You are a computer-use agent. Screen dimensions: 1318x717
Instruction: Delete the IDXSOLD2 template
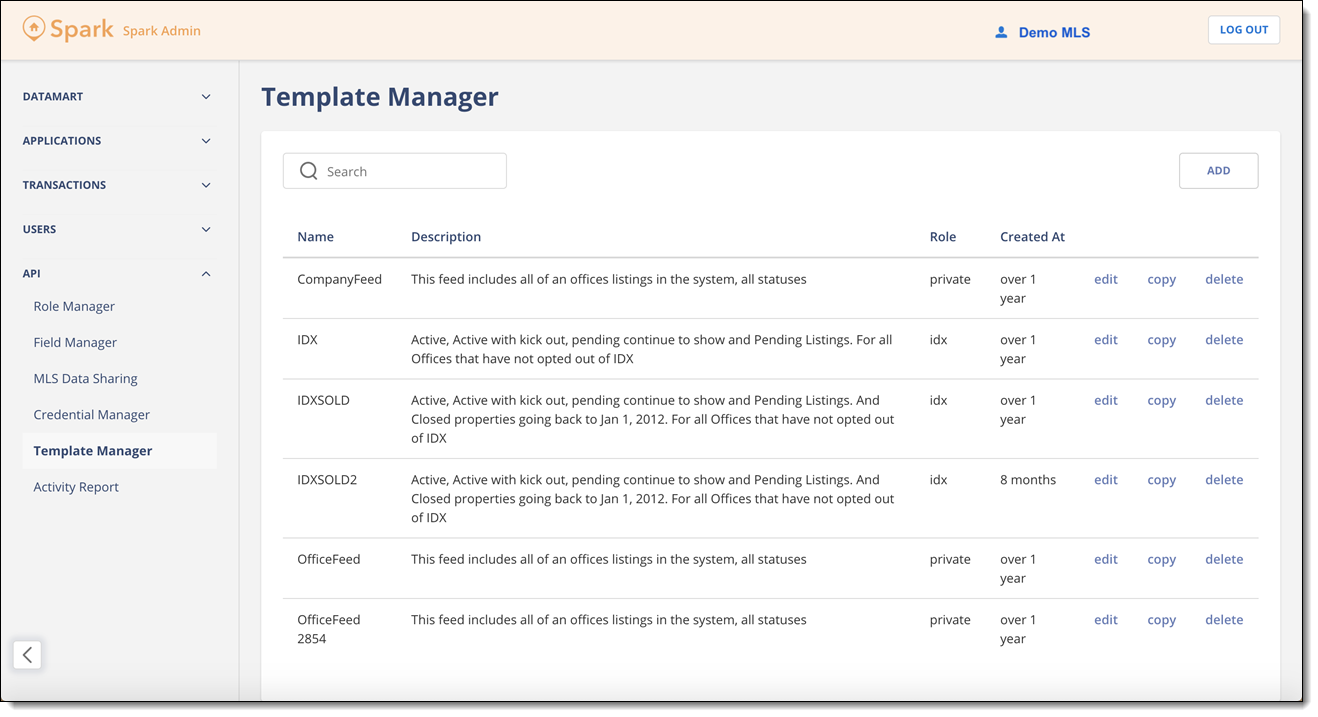point(1224,480)
